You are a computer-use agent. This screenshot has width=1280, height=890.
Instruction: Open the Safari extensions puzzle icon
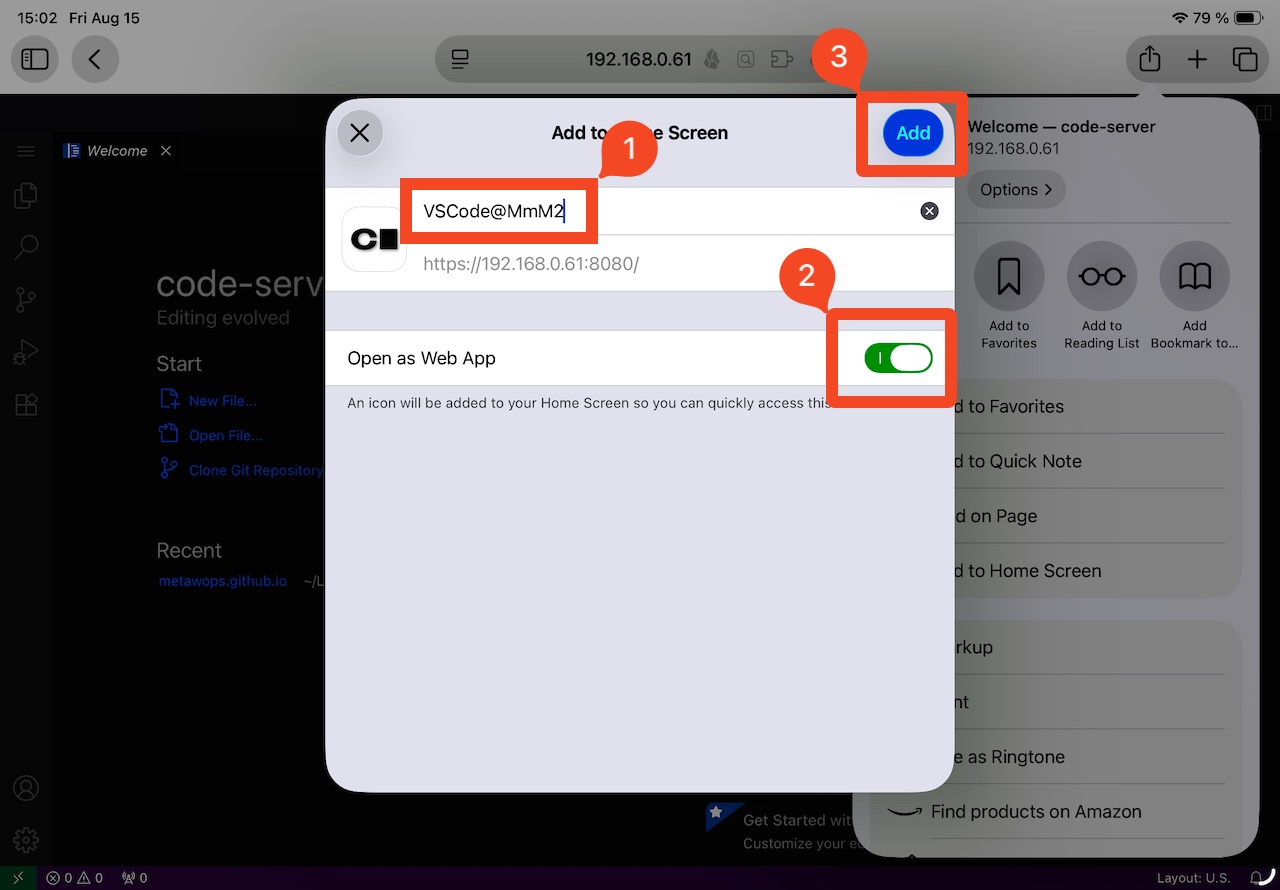(x=782, y=60)
